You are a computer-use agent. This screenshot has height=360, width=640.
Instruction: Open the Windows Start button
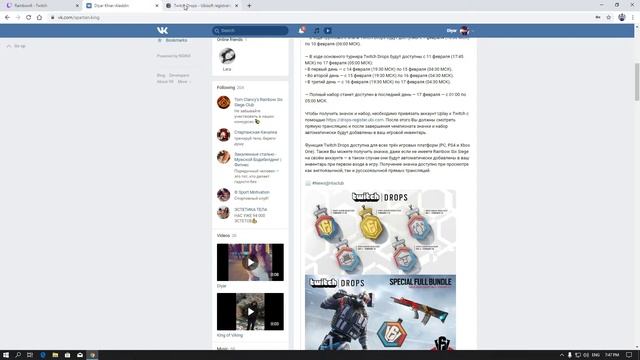click(x=6, y=355)
